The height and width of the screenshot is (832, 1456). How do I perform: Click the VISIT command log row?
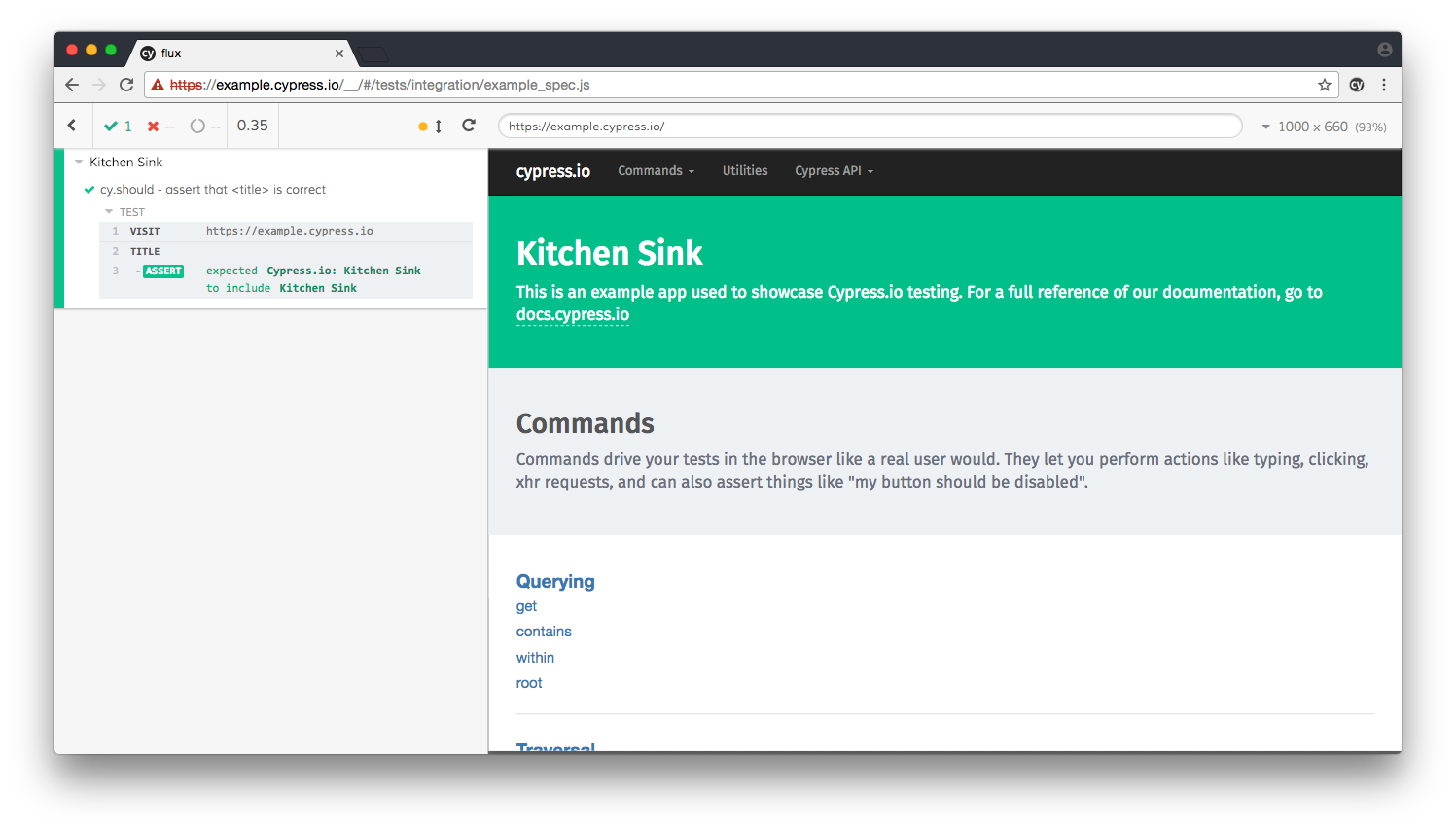click(286, 232)
